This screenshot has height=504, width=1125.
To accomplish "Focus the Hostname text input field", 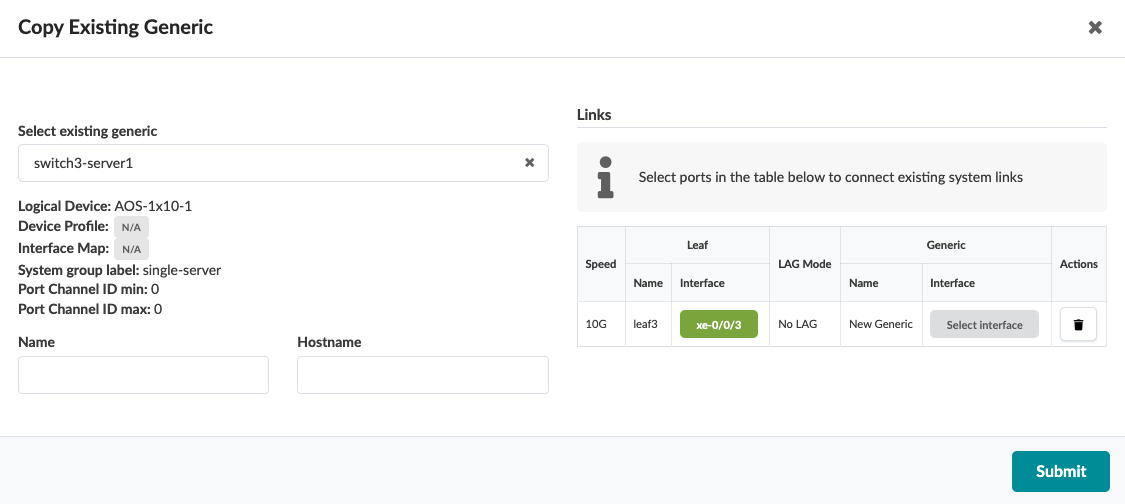I will tap(422, 375).
